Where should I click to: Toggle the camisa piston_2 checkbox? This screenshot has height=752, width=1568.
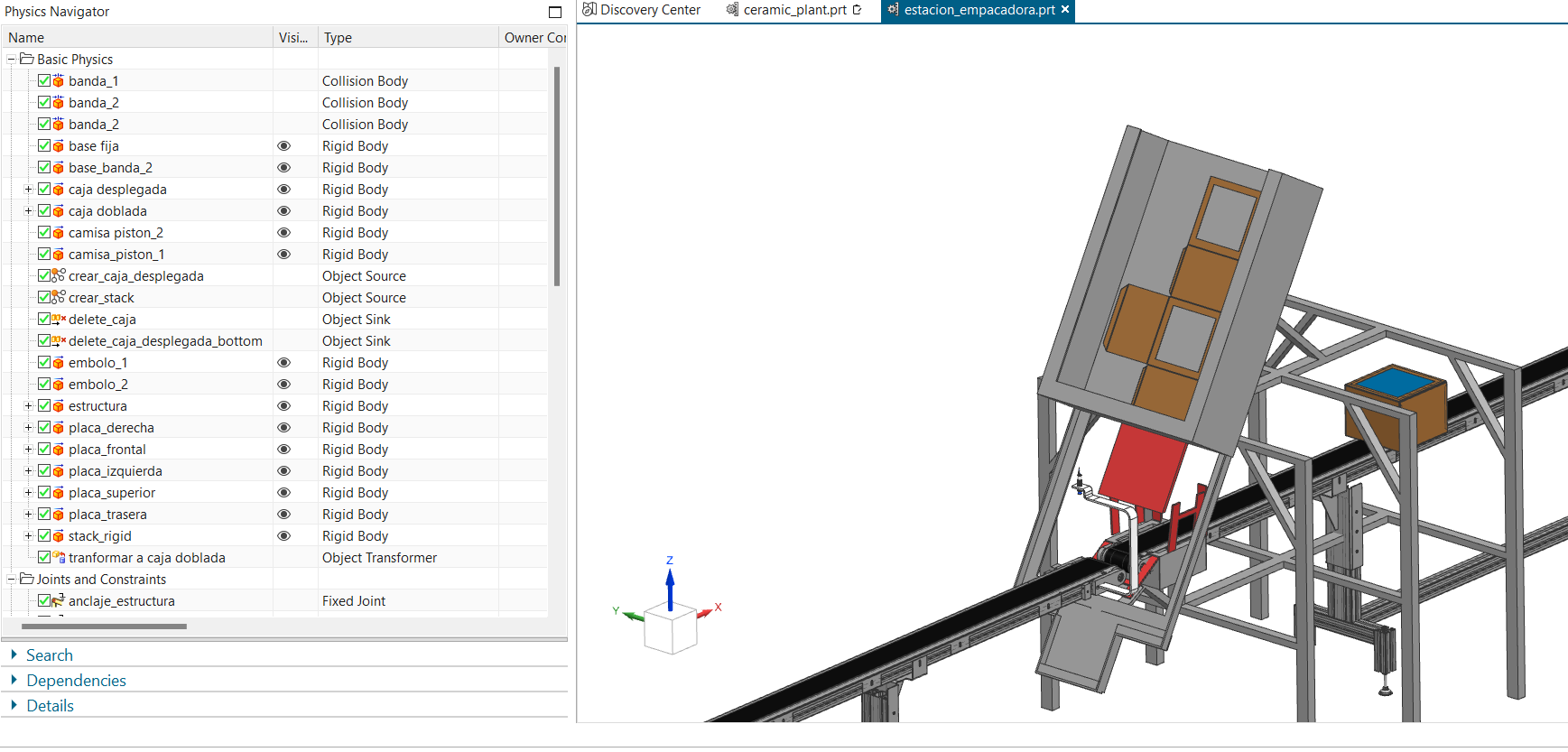click(x=44, y=232)
